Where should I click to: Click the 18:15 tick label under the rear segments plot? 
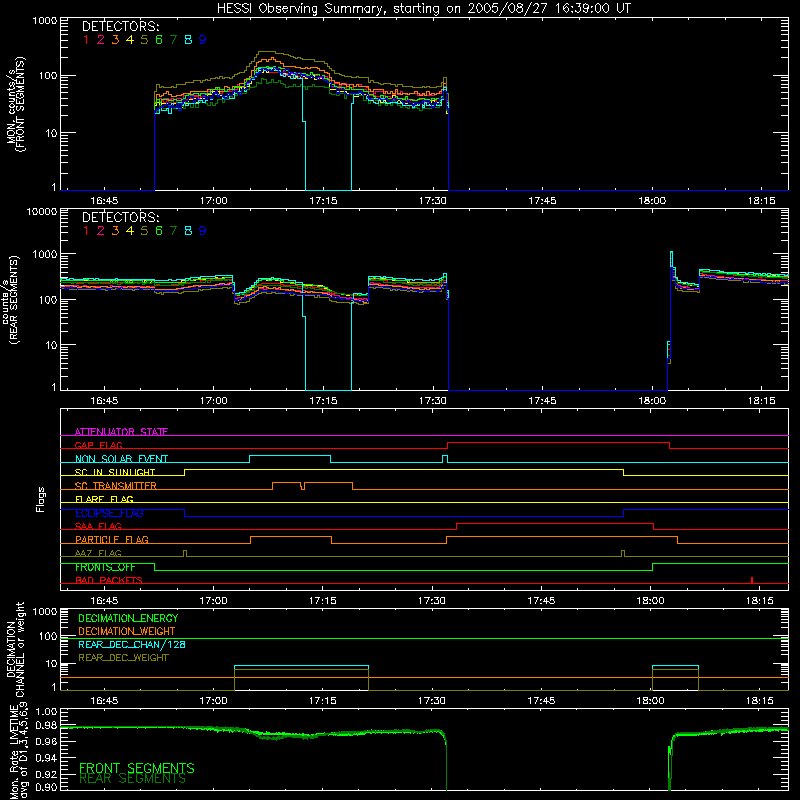761,401
